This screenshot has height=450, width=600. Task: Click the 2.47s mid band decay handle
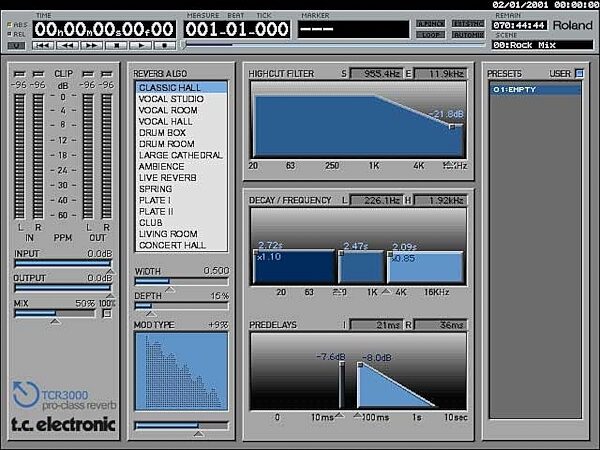(341, 253)
